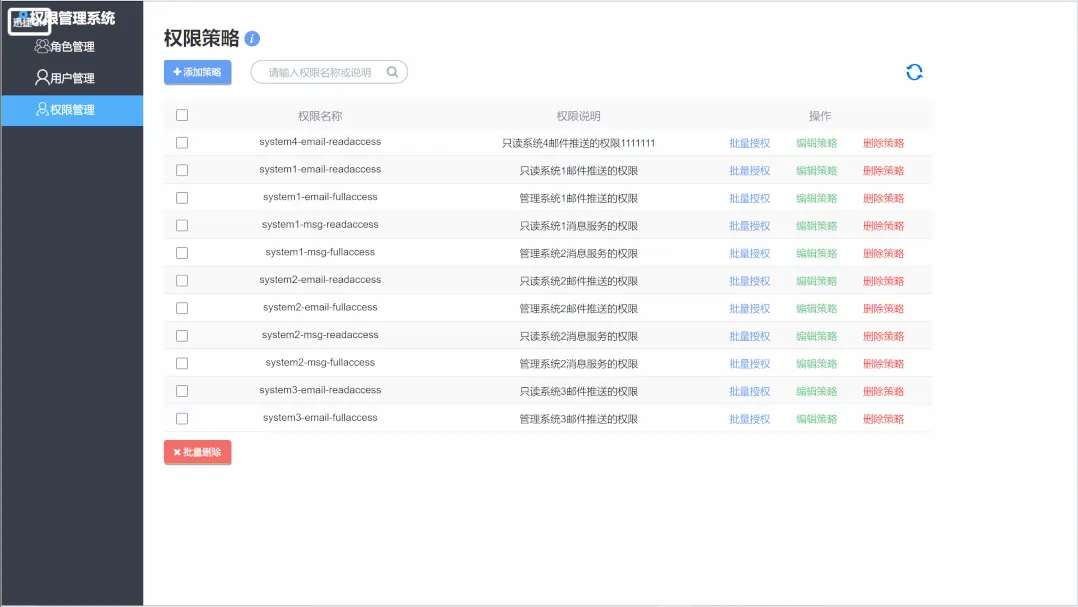
Task: Click 编辑策略 for system3-email-fullaccess
Action: click(x=816, y=418)
